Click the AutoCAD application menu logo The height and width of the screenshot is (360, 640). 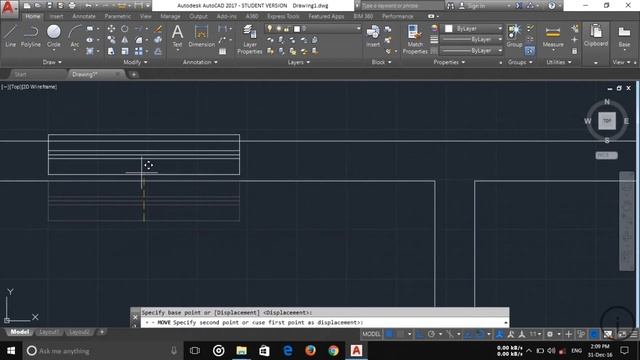9,8
